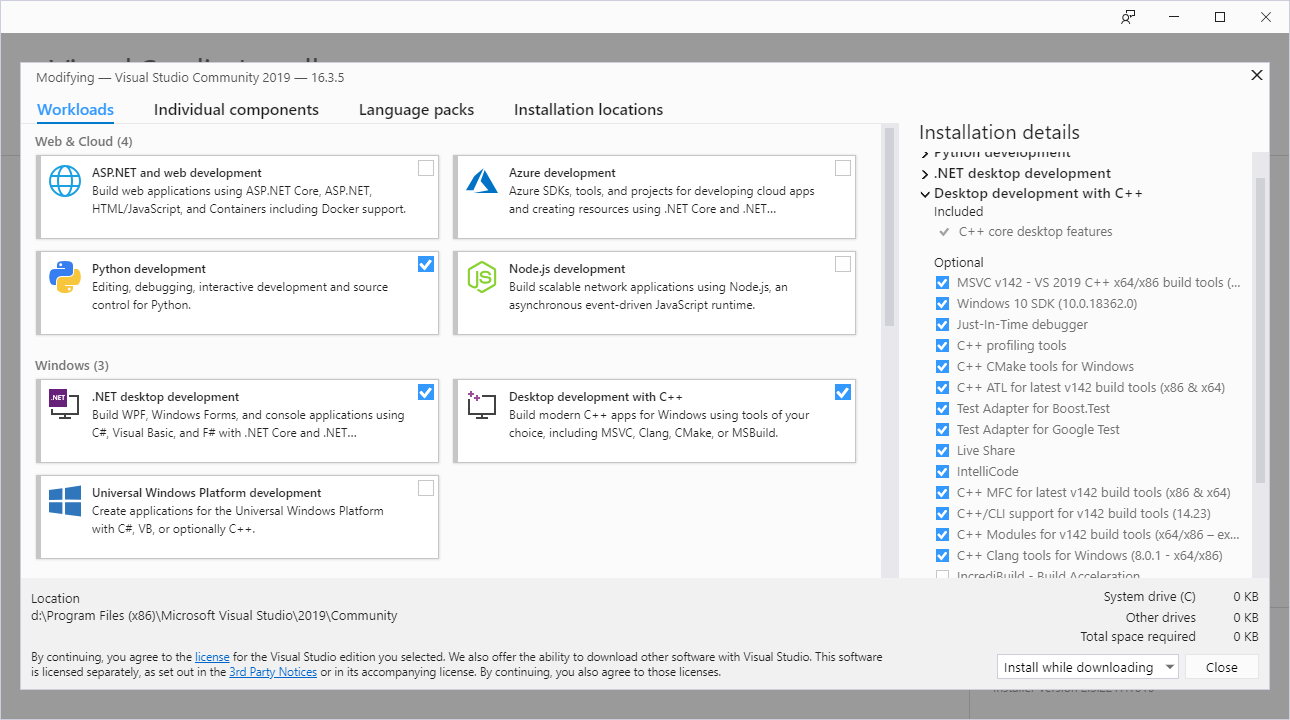Uncheck Desktop development with C++ workload
Viewport: 1290px width, 720px height.
coord(843,392)
